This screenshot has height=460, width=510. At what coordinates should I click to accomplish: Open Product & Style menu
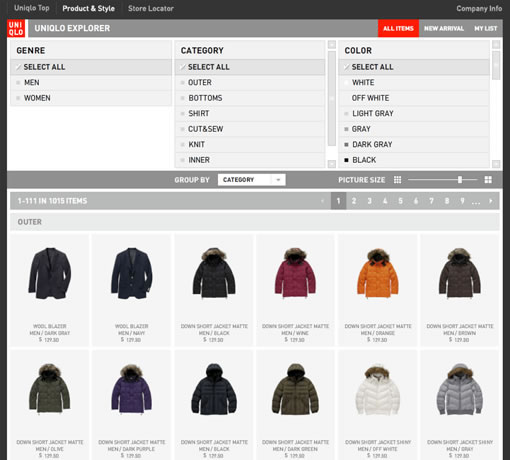(88, 9)
